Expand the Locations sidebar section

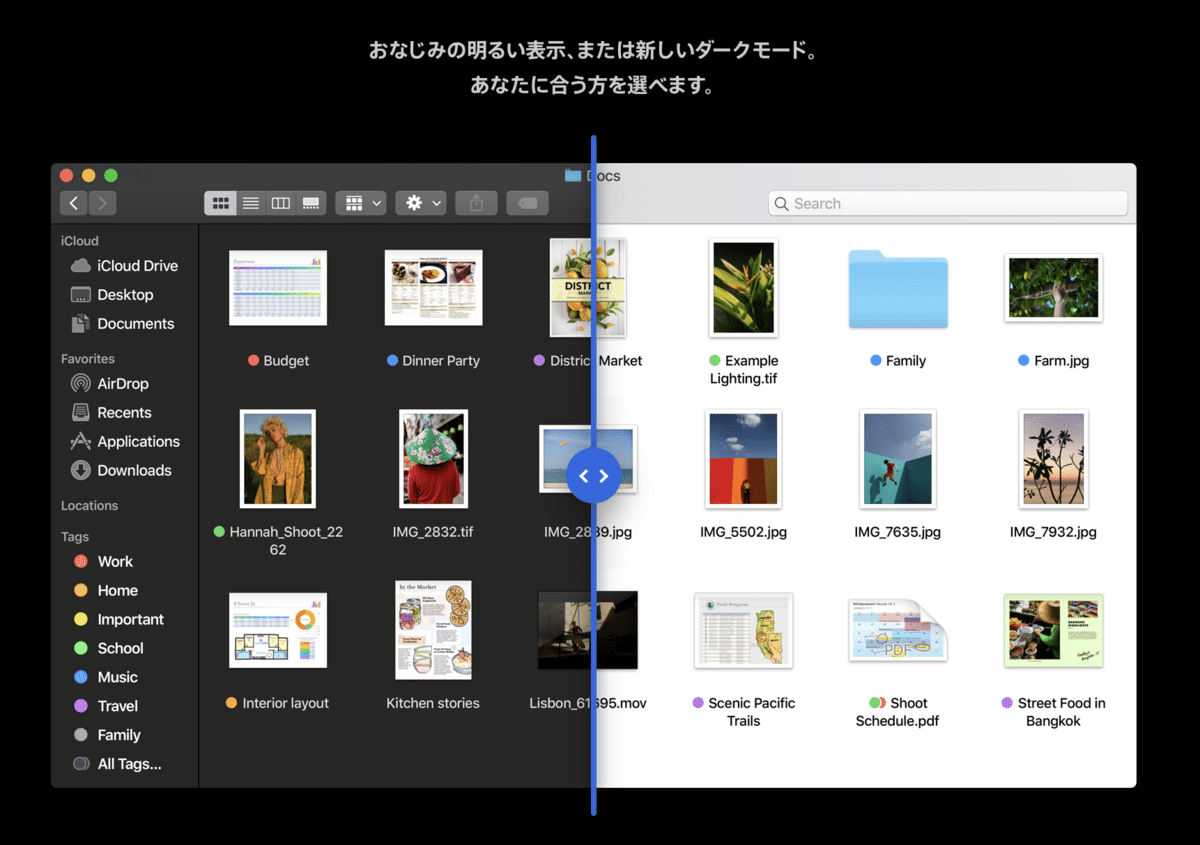pos(89,506)
